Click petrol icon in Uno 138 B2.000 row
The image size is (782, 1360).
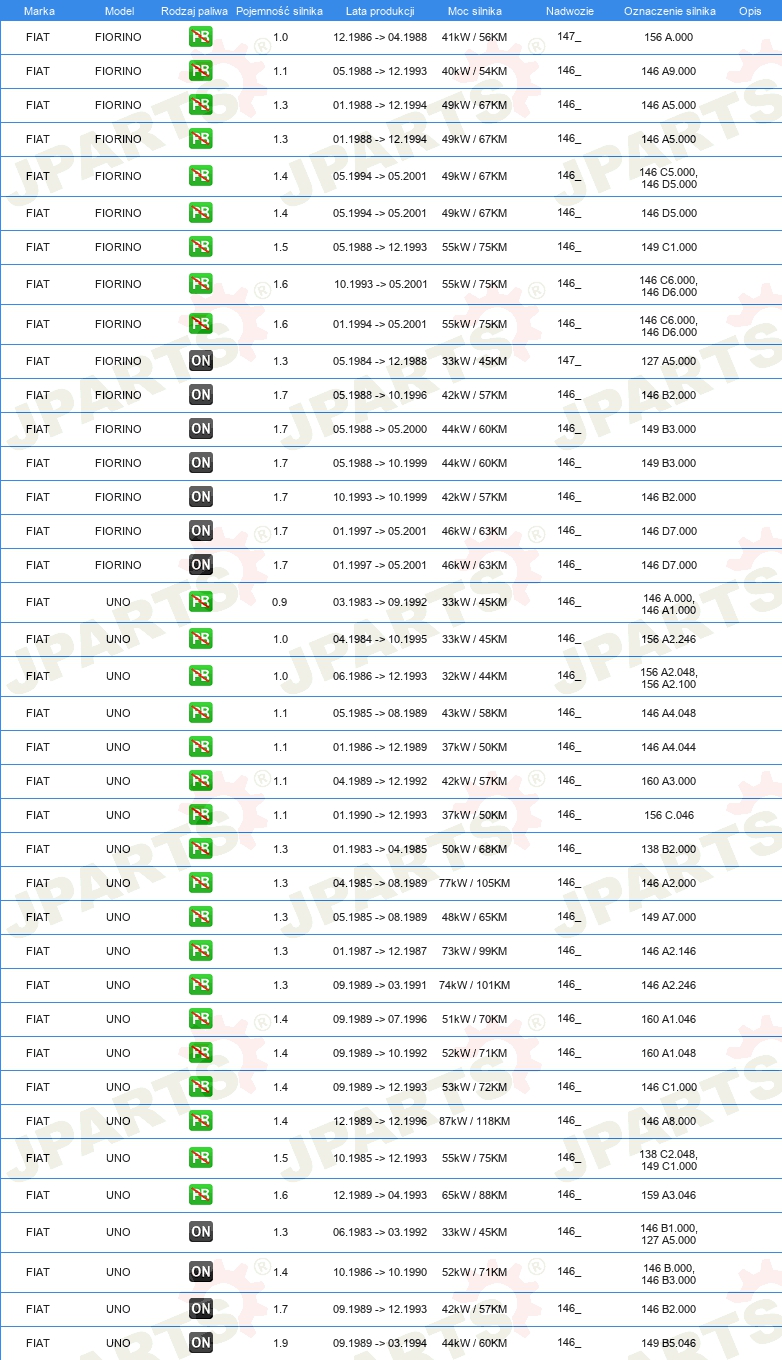pos(201,849)
